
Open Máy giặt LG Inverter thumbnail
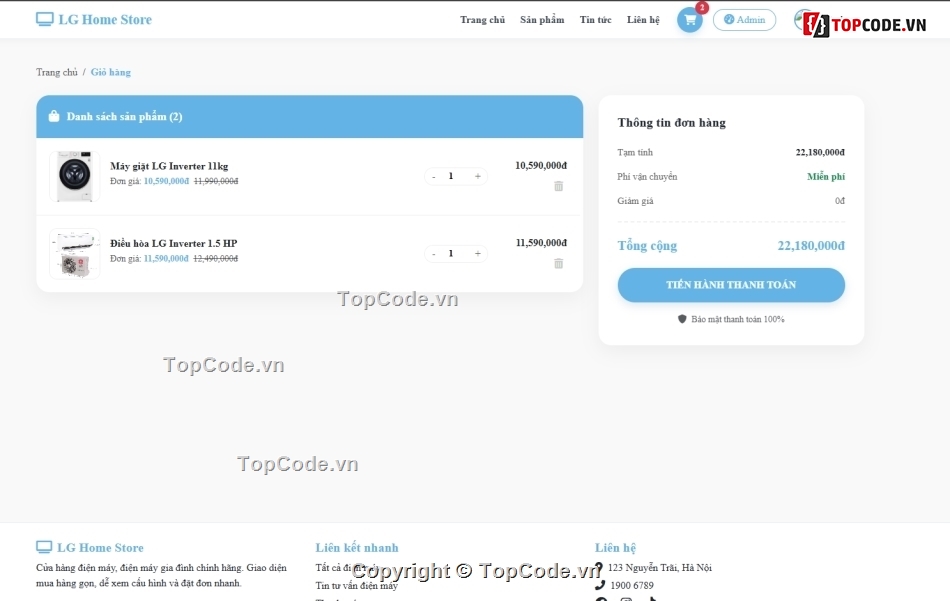pyautogui.click(x=75, y=176)
